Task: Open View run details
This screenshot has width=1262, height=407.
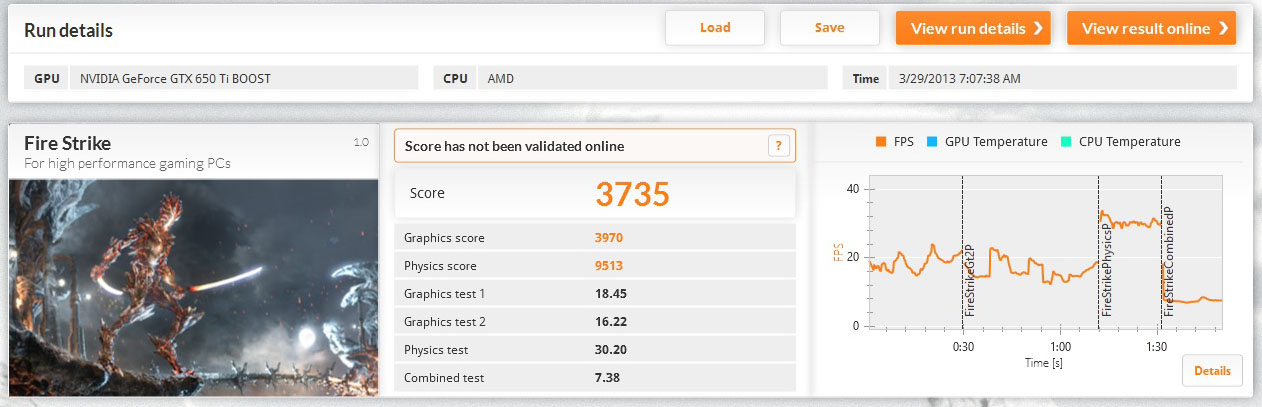Action: pyautogui.click(x=973, y=28)
